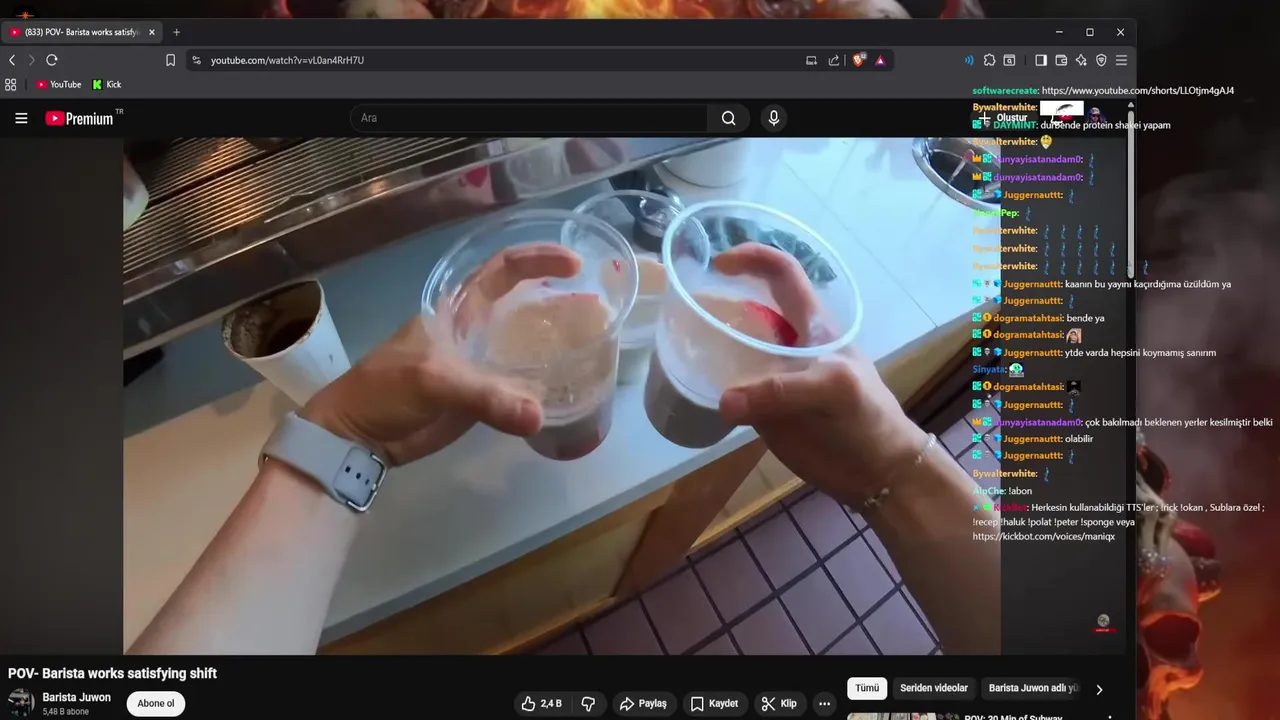The height and width of the screenshot is (720, 1280).
Task: Save the video using the Kaydet button
Action: coord(714,704)
